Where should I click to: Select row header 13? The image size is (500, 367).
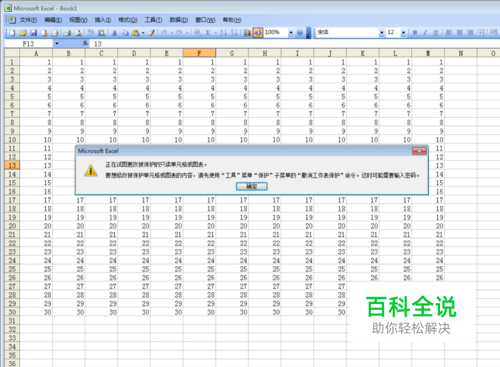point(12,165)
